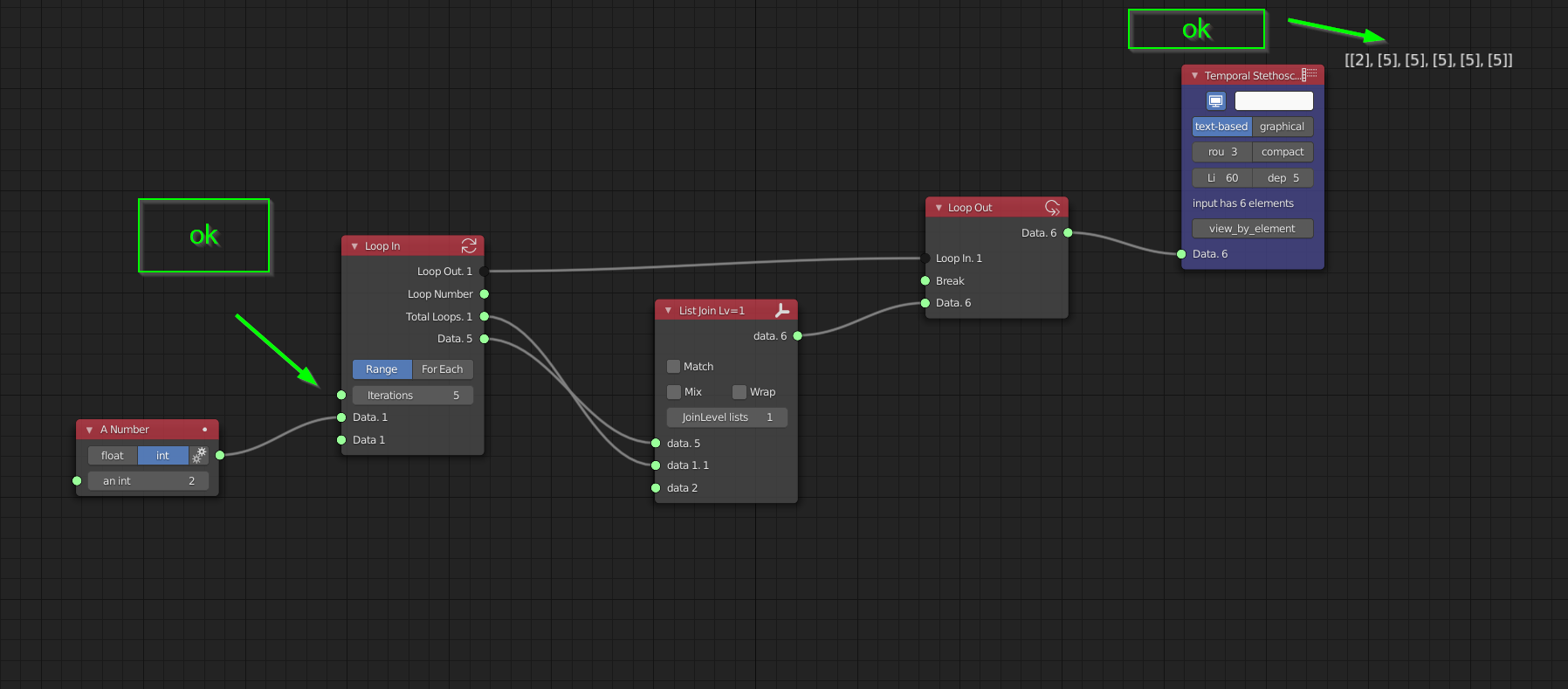The width and height of the screenshot is (1568, 689).
Task: Click the gears icon in A Number node
Action: pos(200,455)
